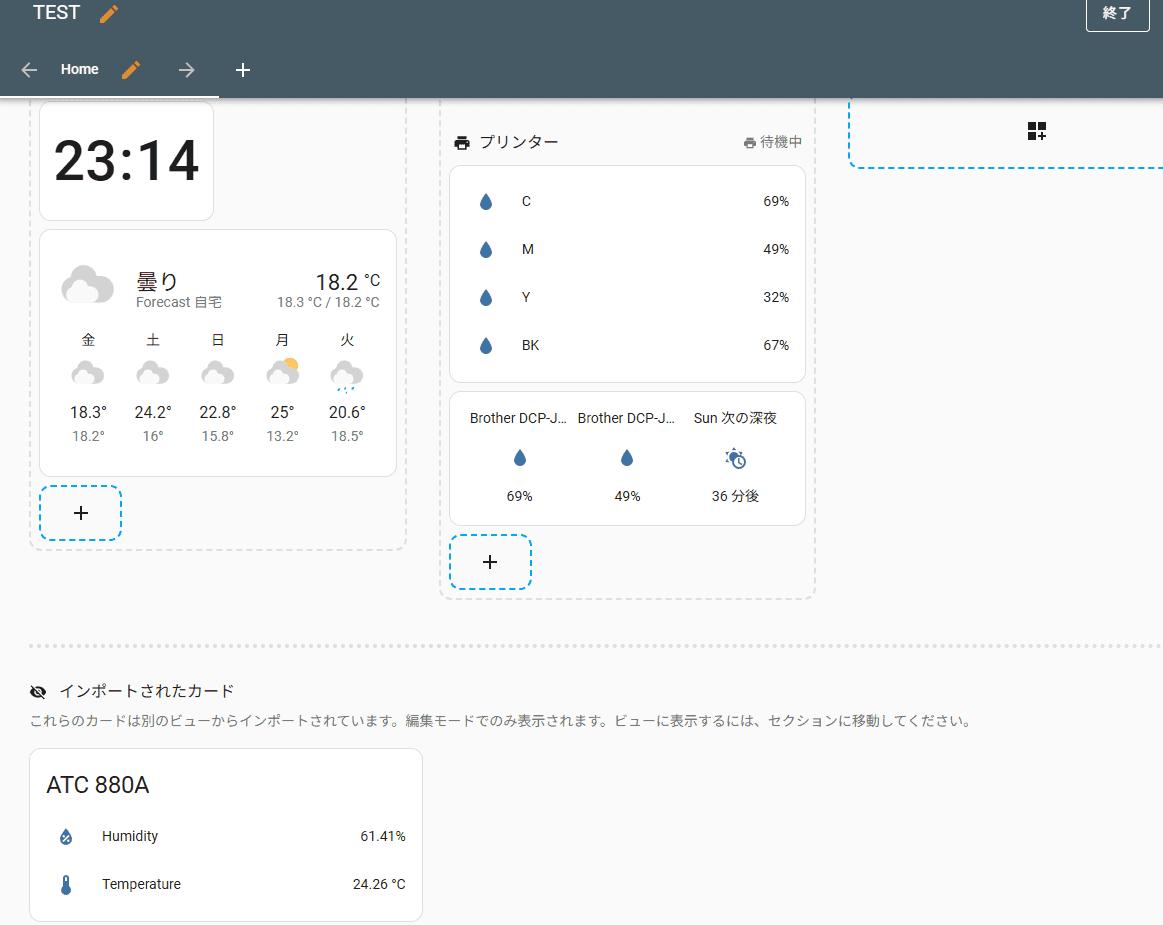Viewport: 1163px width, 925px height.
Task: Add card below the weather forecast card
Action: pos(80,513)
